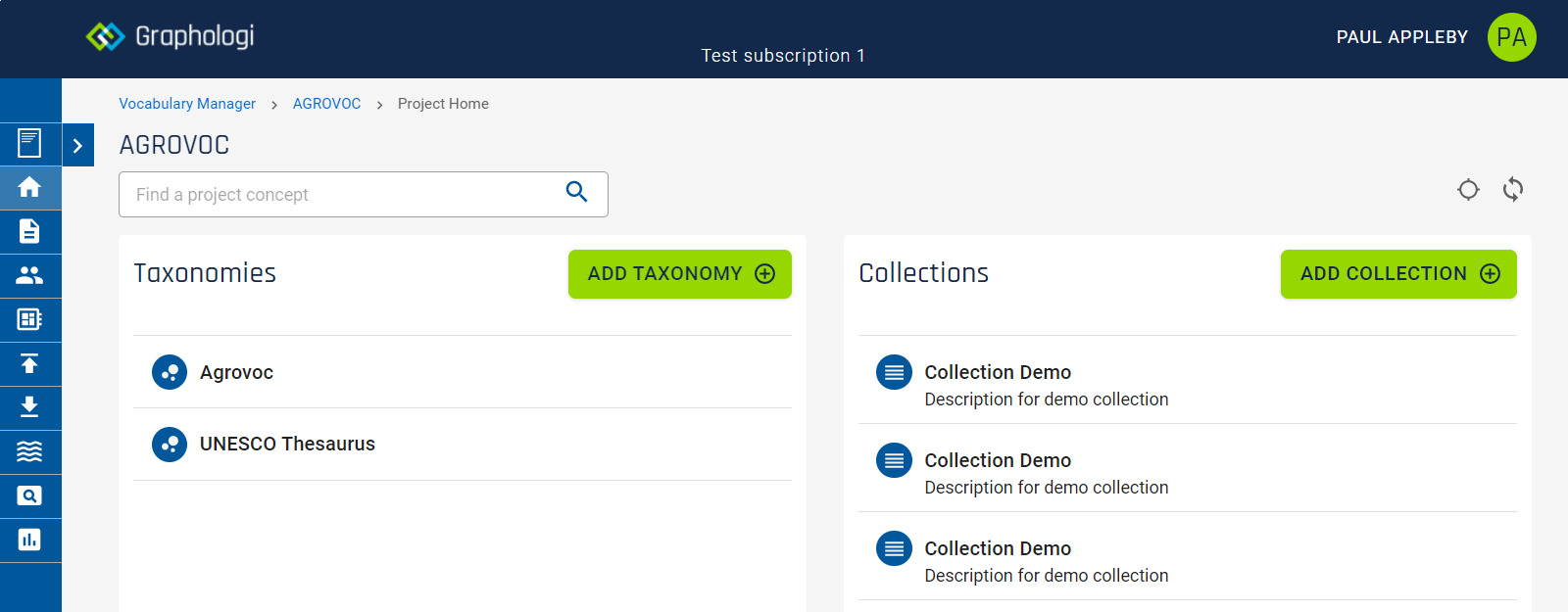Select the download arrow icon in sidebar

(x=29, y=407)
